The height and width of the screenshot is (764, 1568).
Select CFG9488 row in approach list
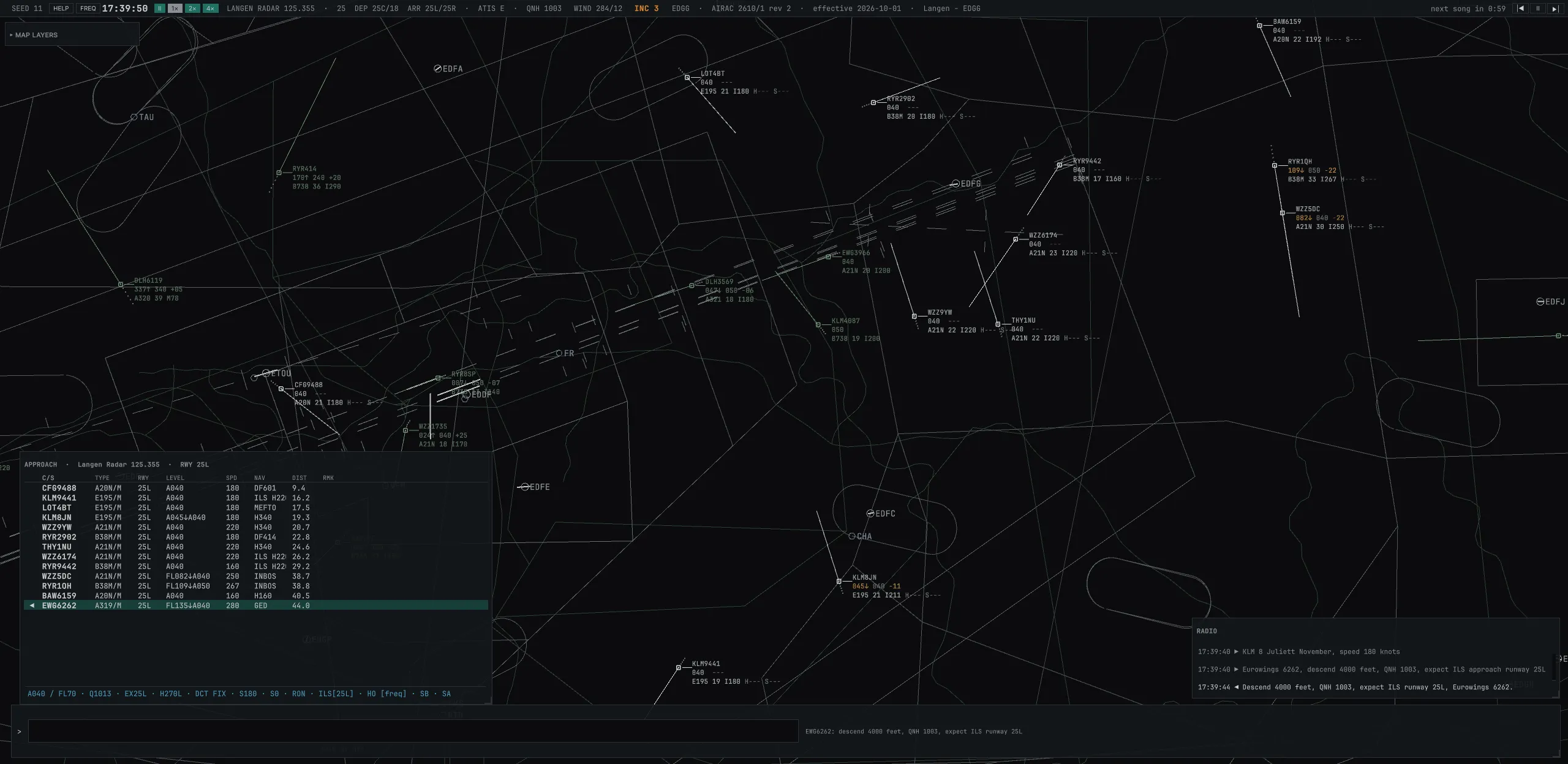(256, 488)
